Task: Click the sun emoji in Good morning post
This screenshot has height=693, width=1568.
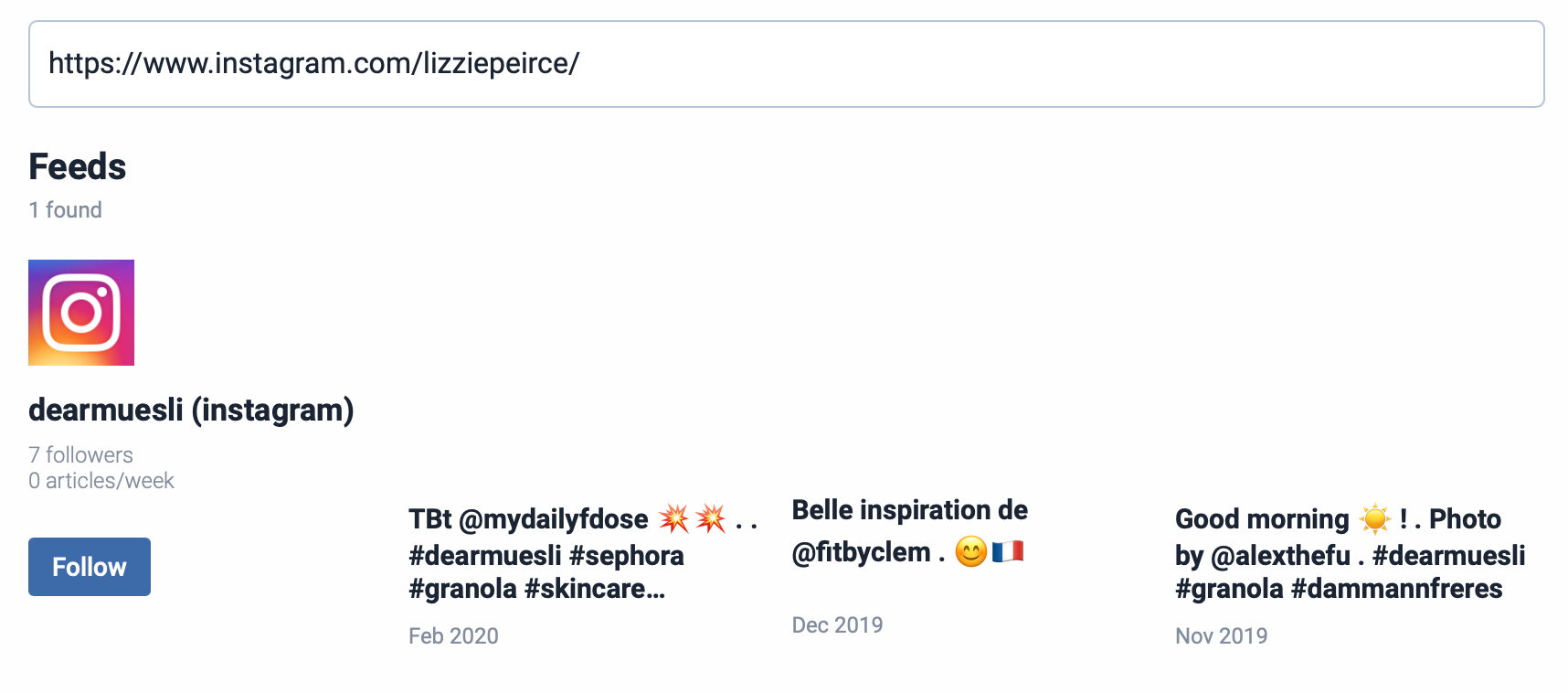Action: pos(1374,518)
